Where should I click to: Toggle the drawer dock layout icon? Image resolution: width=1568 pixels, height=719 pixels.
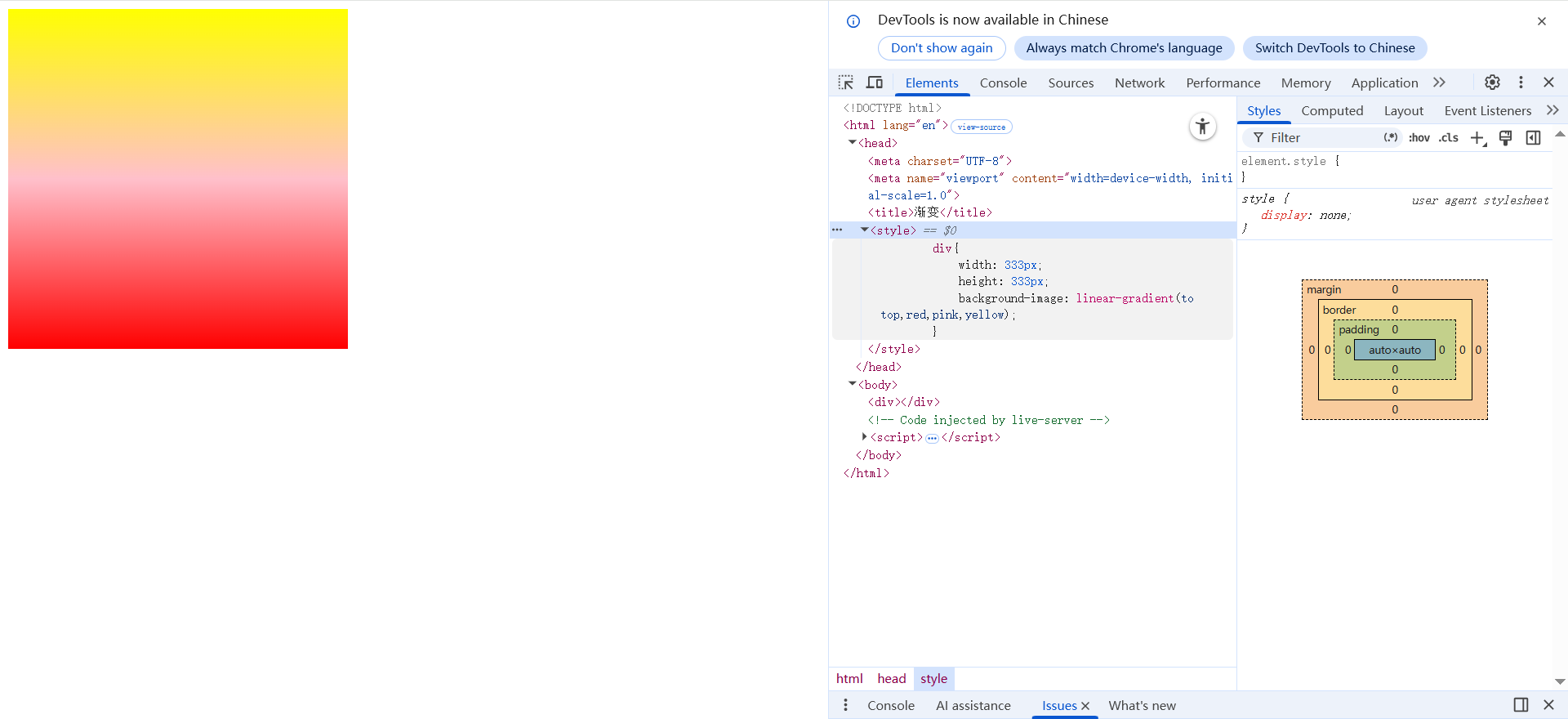(x=1521, y=705)
